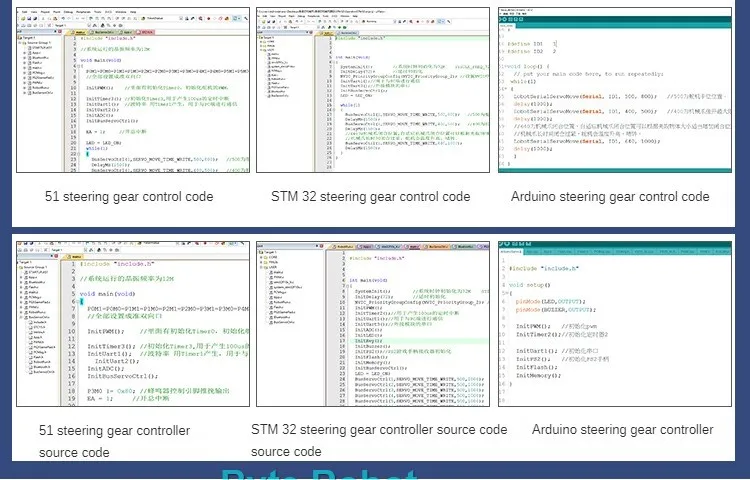The height and width of the screenshot is (480, 750).
Task: Open the 51 steering gear control code screenshot
Action: click(133, 90)
